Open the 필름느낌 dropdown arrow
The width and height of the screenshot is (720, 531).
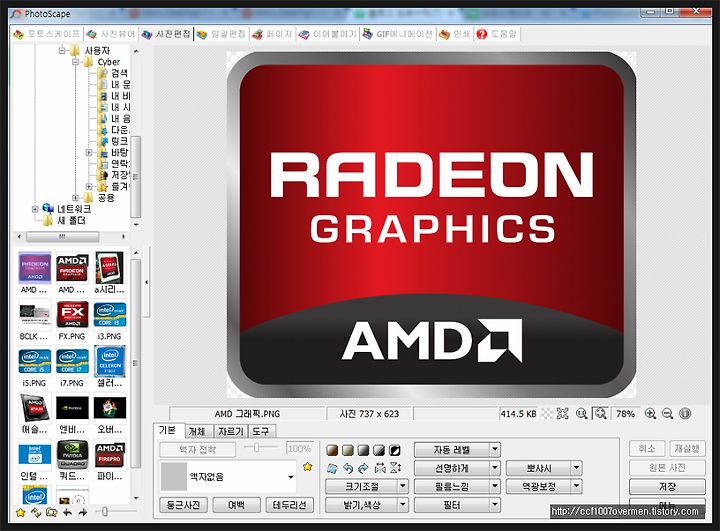click(495, 486)
